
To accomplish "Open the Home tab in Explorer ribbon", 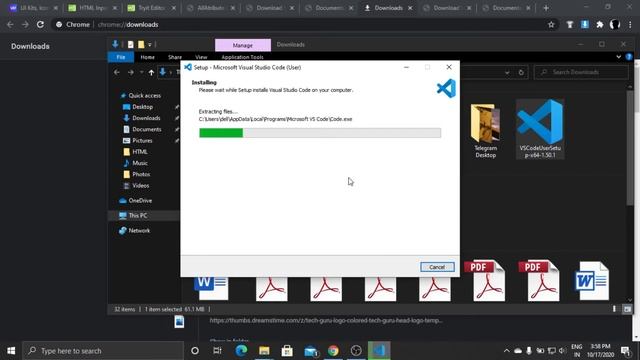I will click(x=147, y=57).
